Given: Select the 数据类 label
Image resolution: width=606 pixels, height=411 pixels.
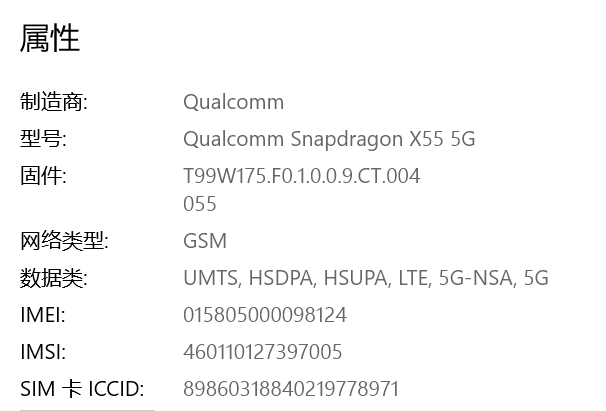Looking at the screenshot, I should click(x=54, y=278).
